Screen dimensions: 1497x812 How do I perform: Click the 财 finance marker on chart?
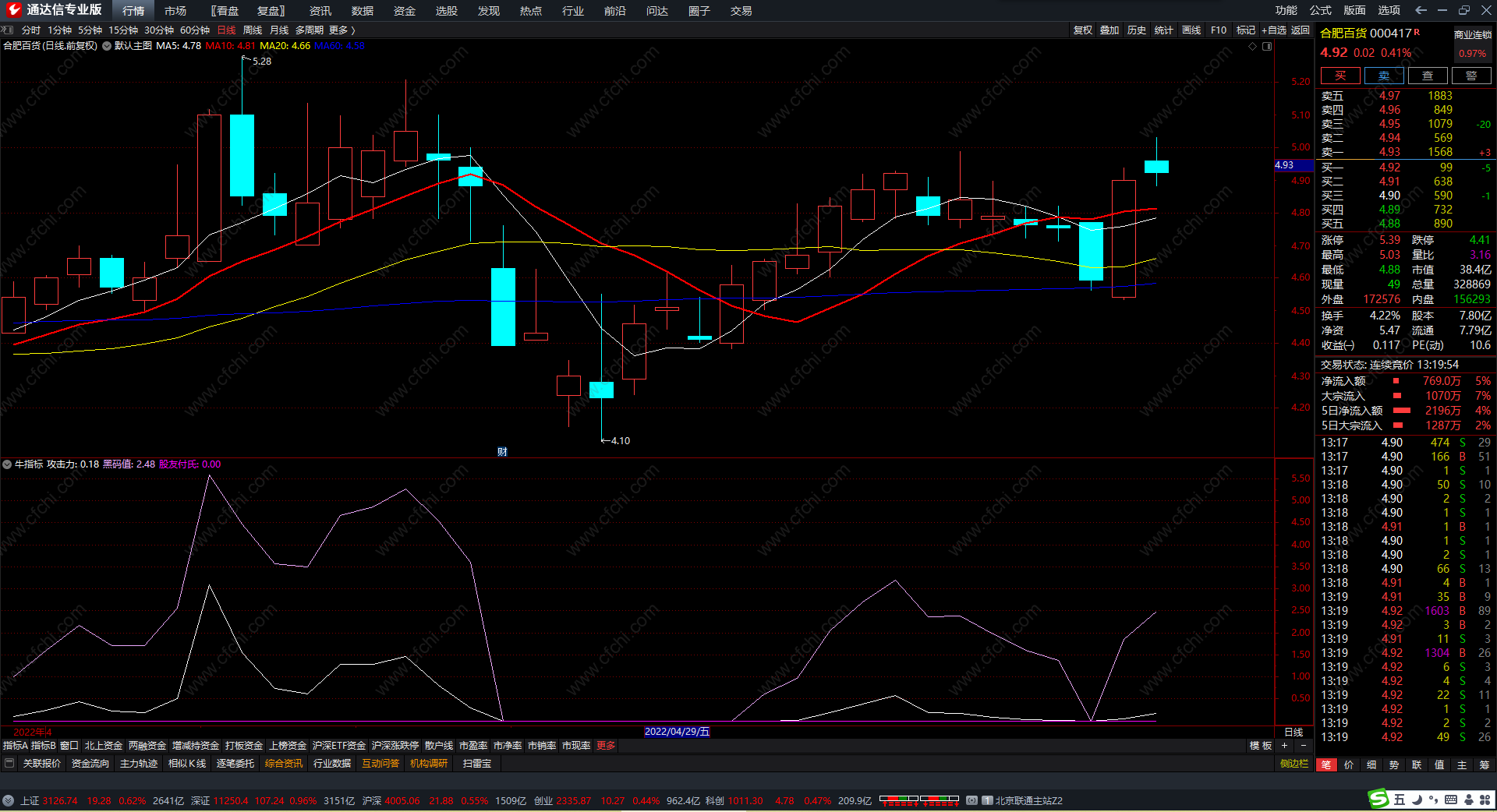point(502,452)
